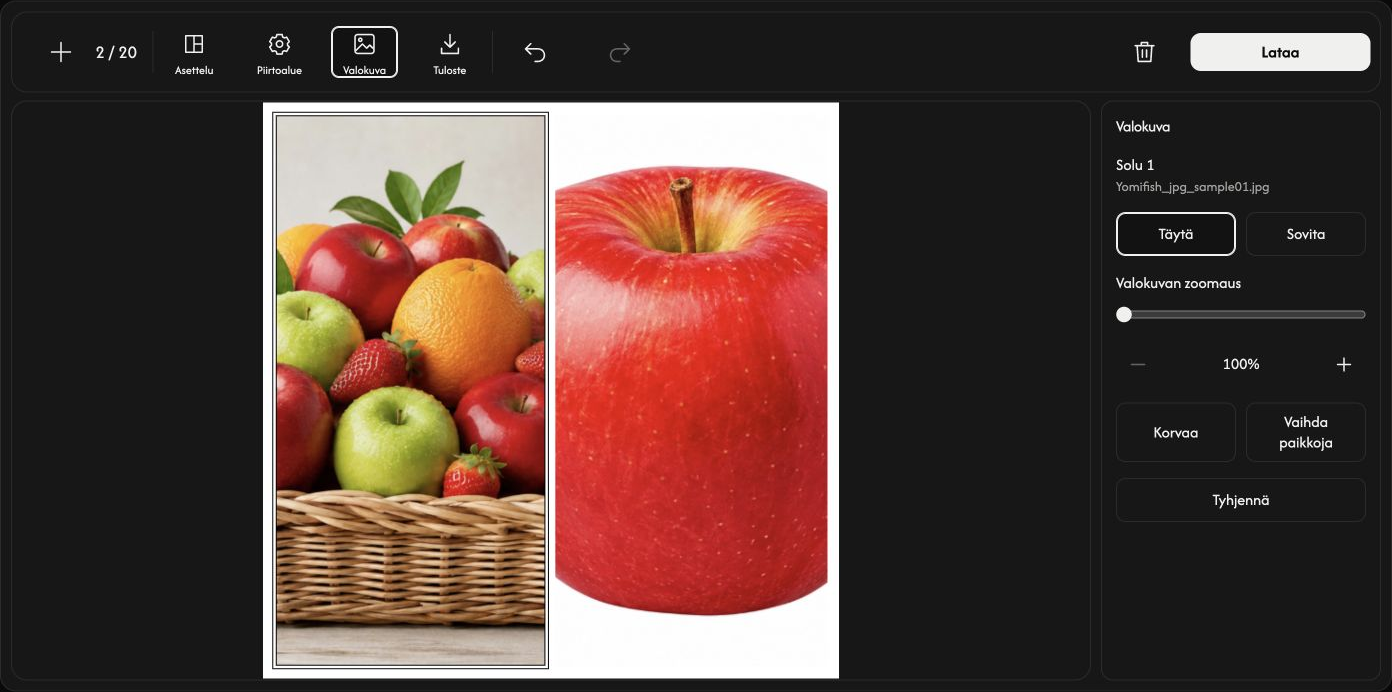Undo the last action
1392x692 pixels.
(x=535, y=52)
